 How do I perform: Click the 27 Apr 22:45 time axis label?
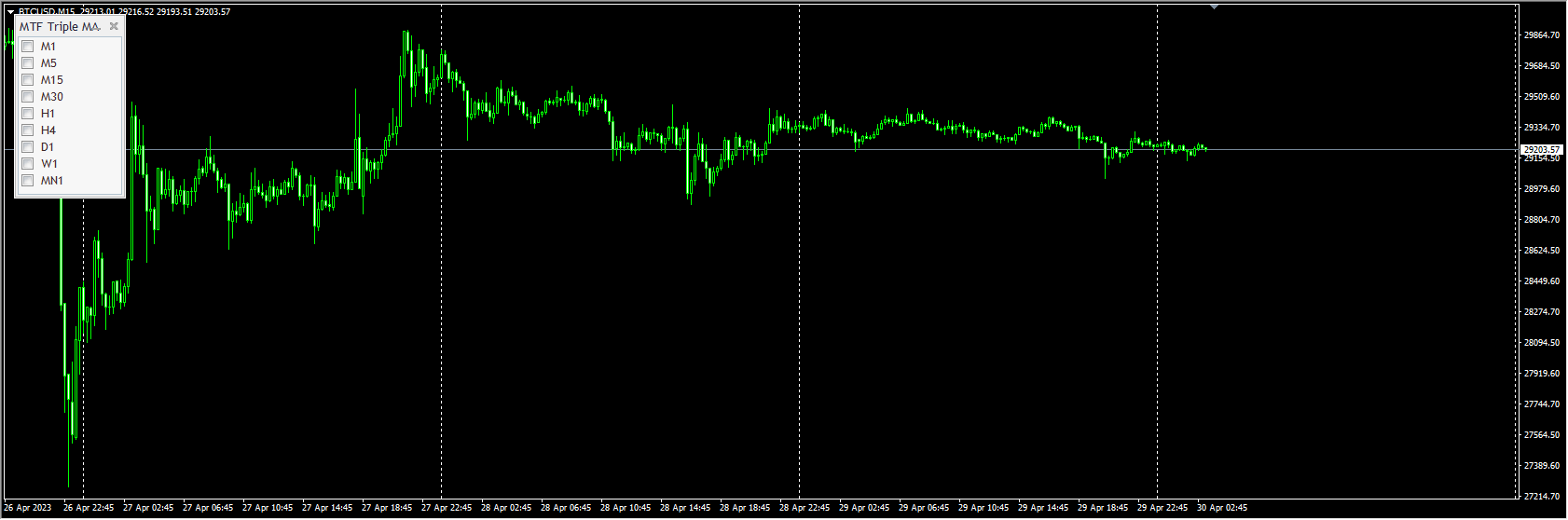pyautogui.click(x=447, y=508)
